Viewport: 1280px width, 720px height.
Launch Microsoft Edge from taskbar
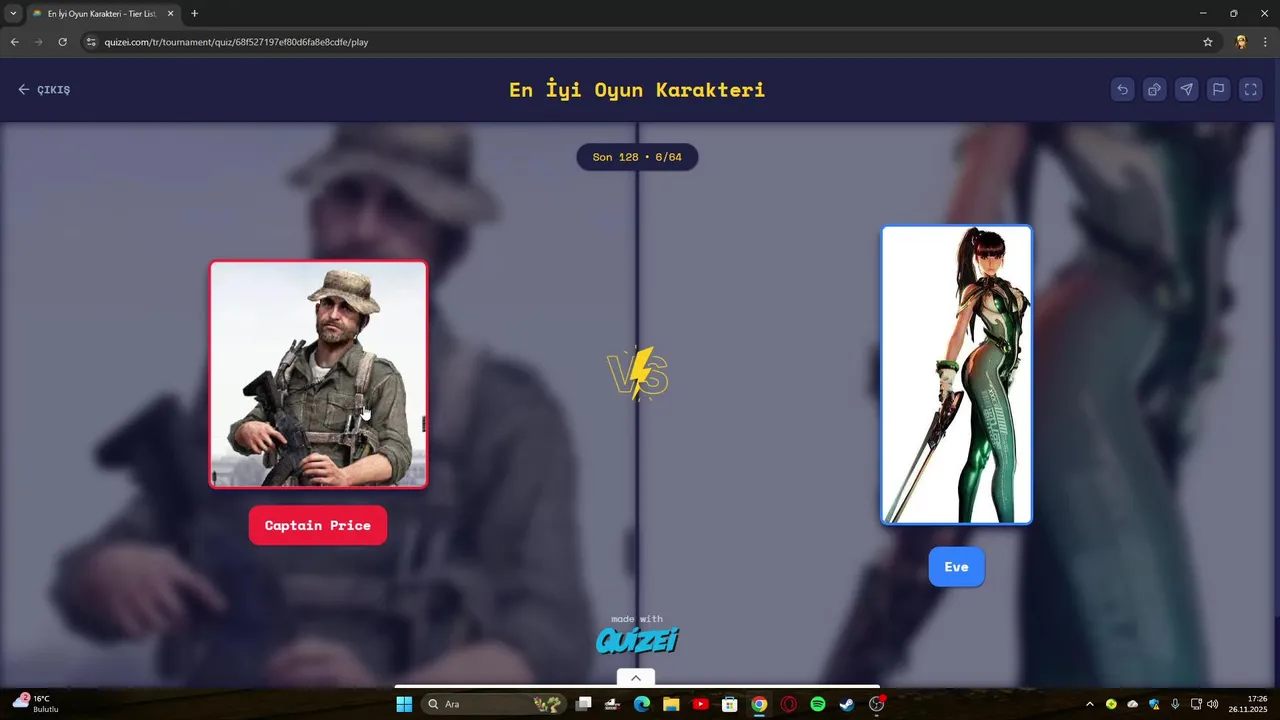[x=642, y=704]
